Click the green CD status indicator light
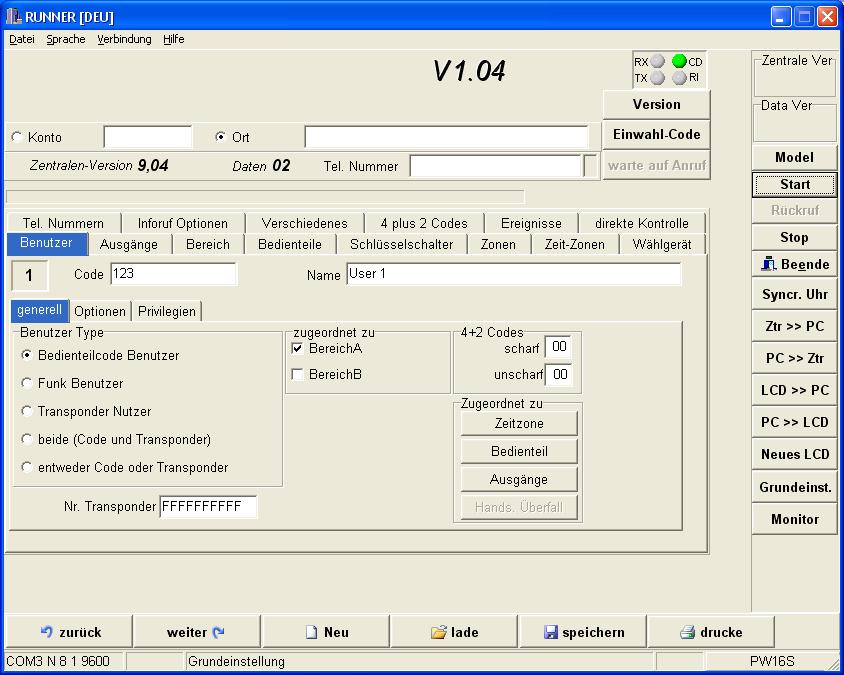 pyautogui.click(x=679, y=62)
